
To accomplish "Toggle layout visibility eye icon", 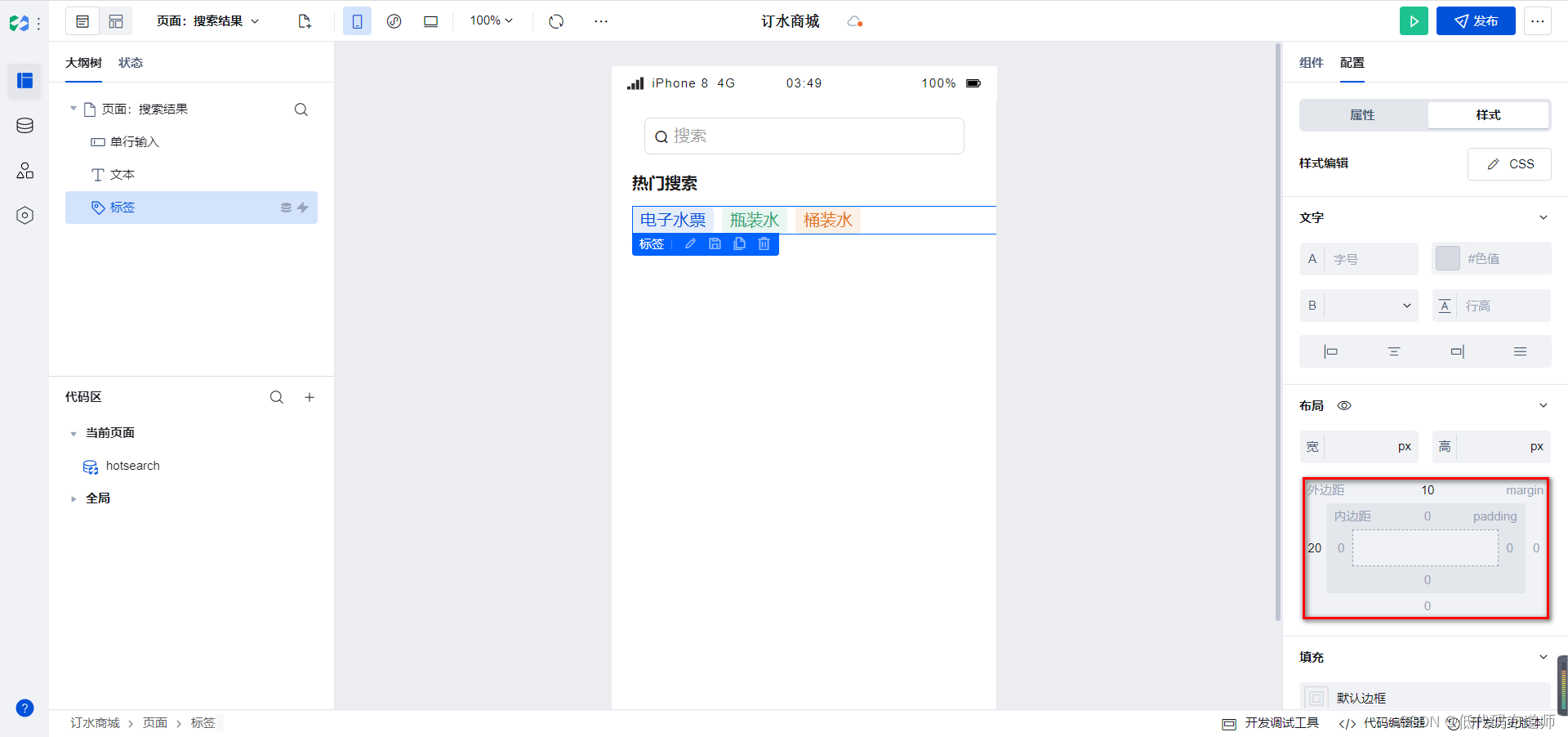I will (1344, 405).
